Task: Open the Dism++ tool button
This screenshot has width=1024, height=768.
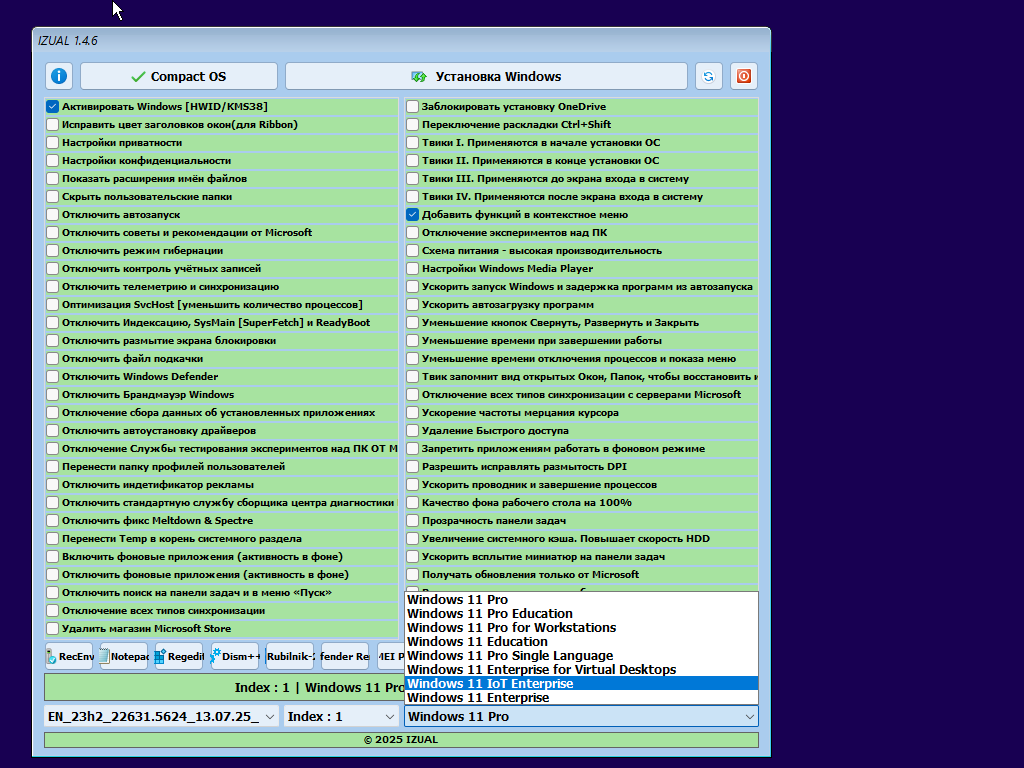Action: pos(235,656)
